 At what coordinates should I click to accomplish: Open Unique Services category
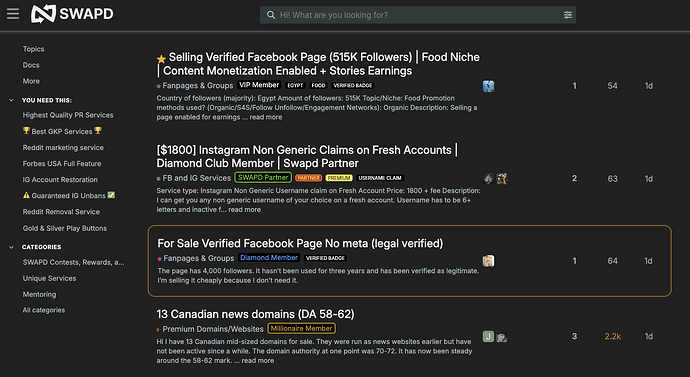coord(49,278)
